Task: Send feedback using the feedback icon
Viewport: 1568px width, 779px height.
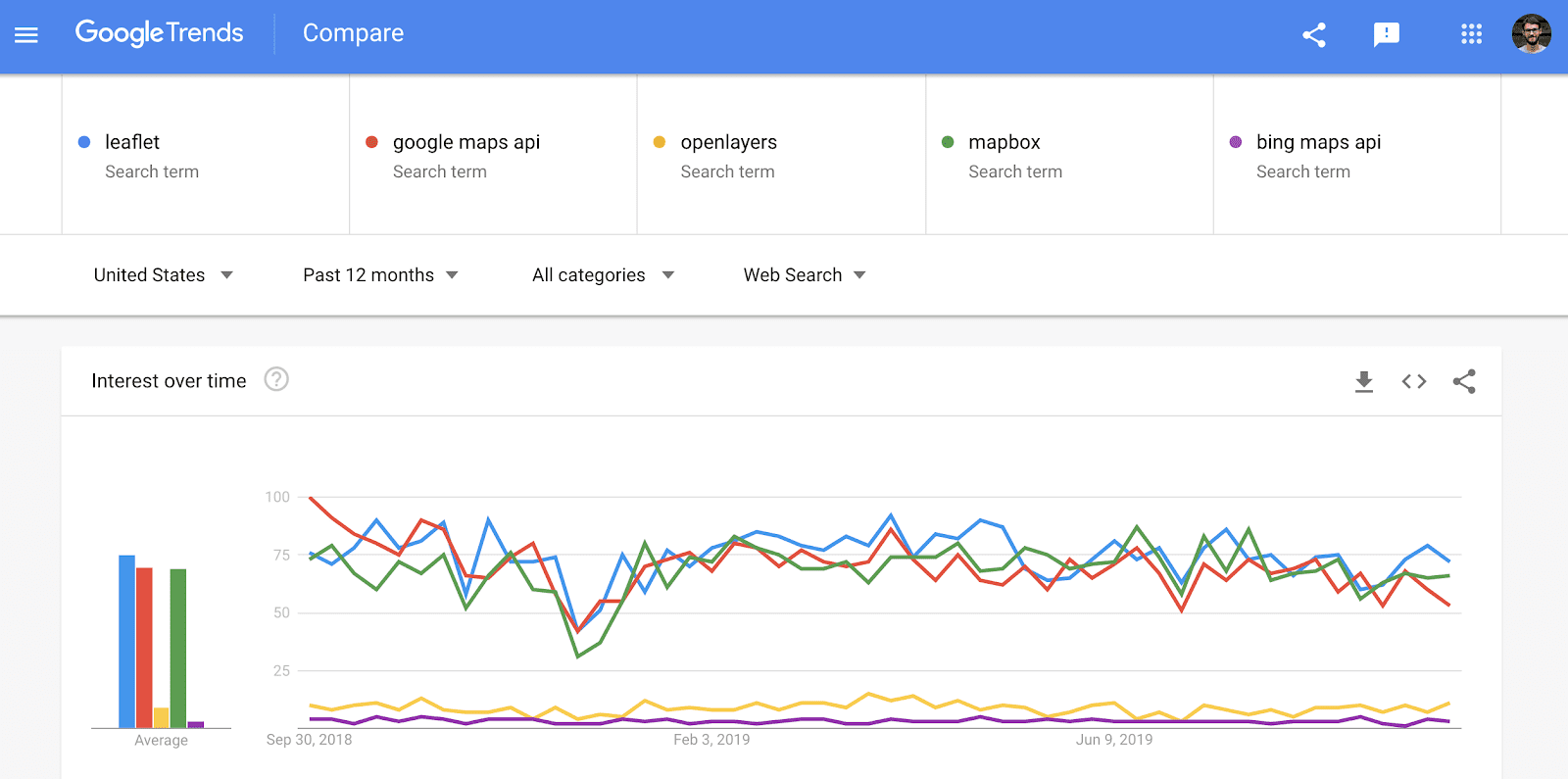Action: 1387,33
